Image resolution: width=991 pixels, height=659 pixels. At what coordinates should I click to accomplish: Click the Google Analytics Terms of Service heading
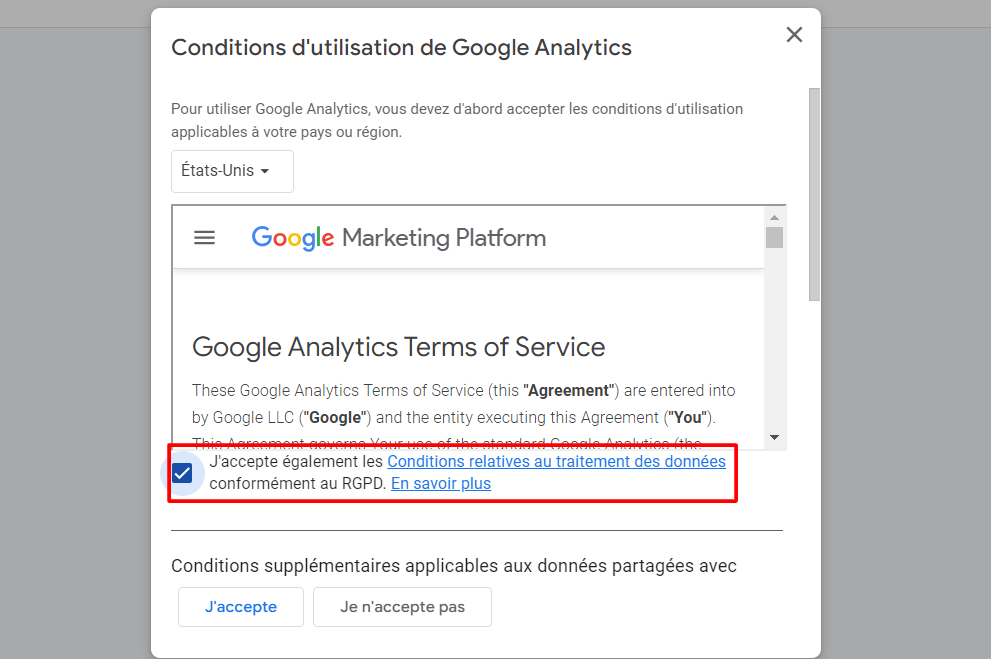(398, 347)
